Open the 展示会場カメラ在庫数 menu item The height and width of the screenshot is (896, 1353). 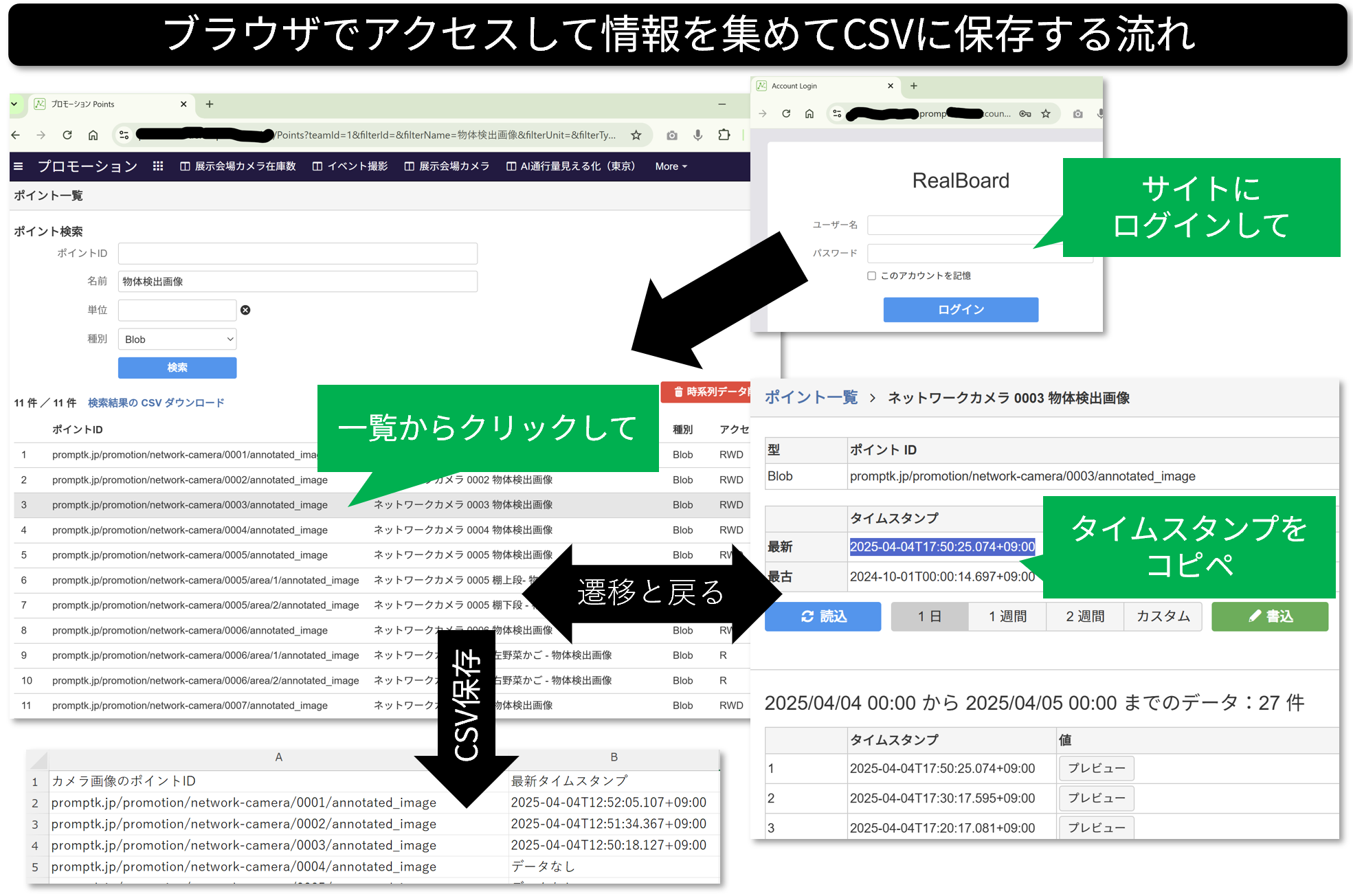pos(238,166)
